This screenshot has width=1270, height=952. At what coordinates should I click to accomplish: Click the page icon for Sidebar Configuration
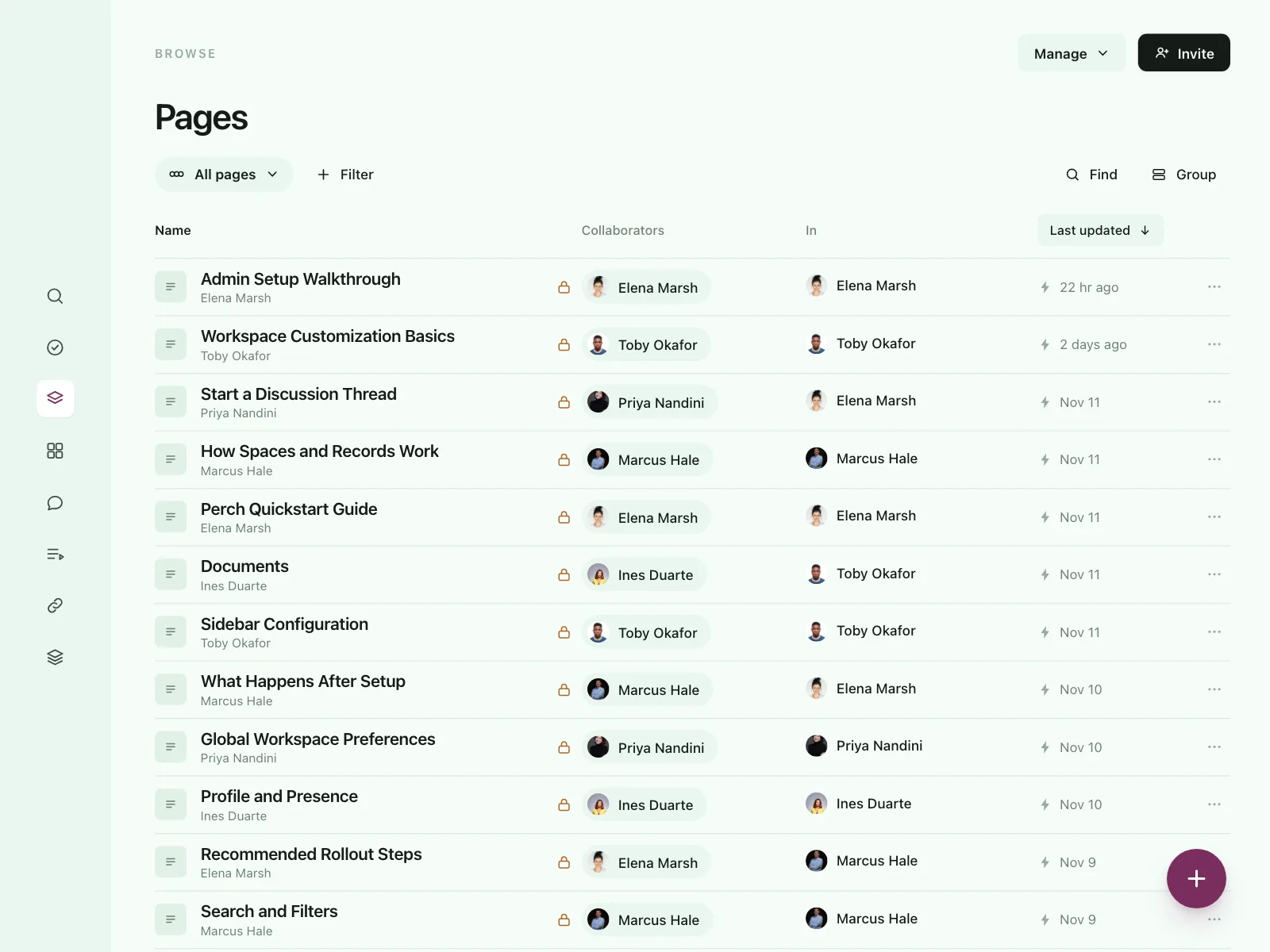(x=171, y=632)
